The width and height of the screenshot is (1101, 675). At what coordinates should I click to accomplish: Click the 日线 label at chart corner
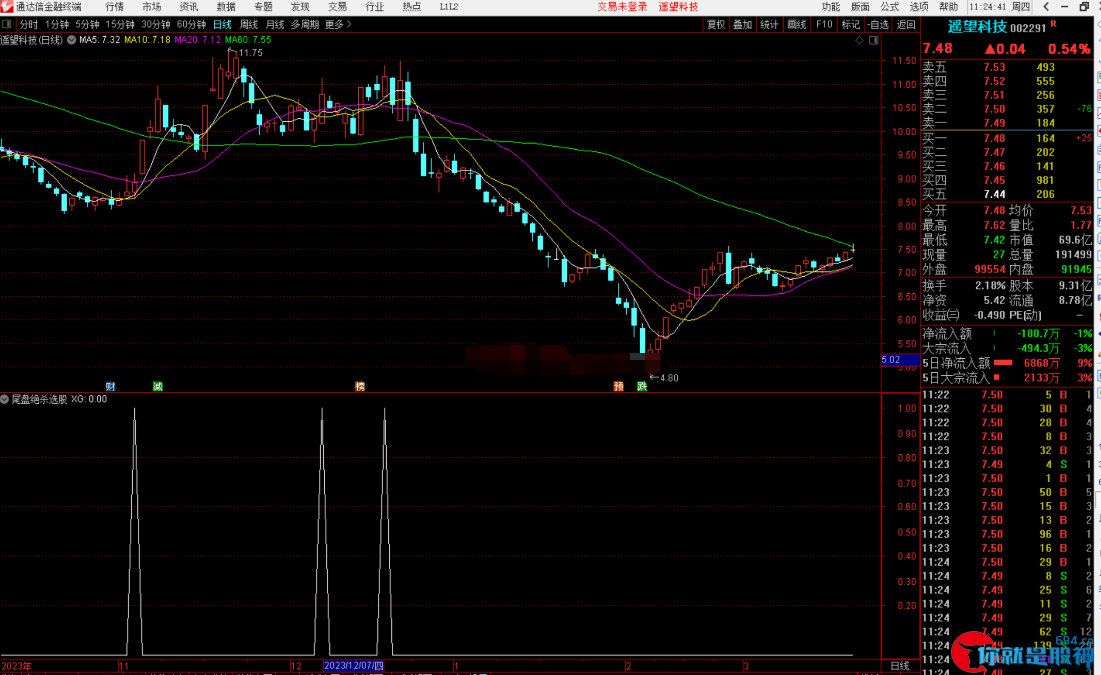coord(900,666)
